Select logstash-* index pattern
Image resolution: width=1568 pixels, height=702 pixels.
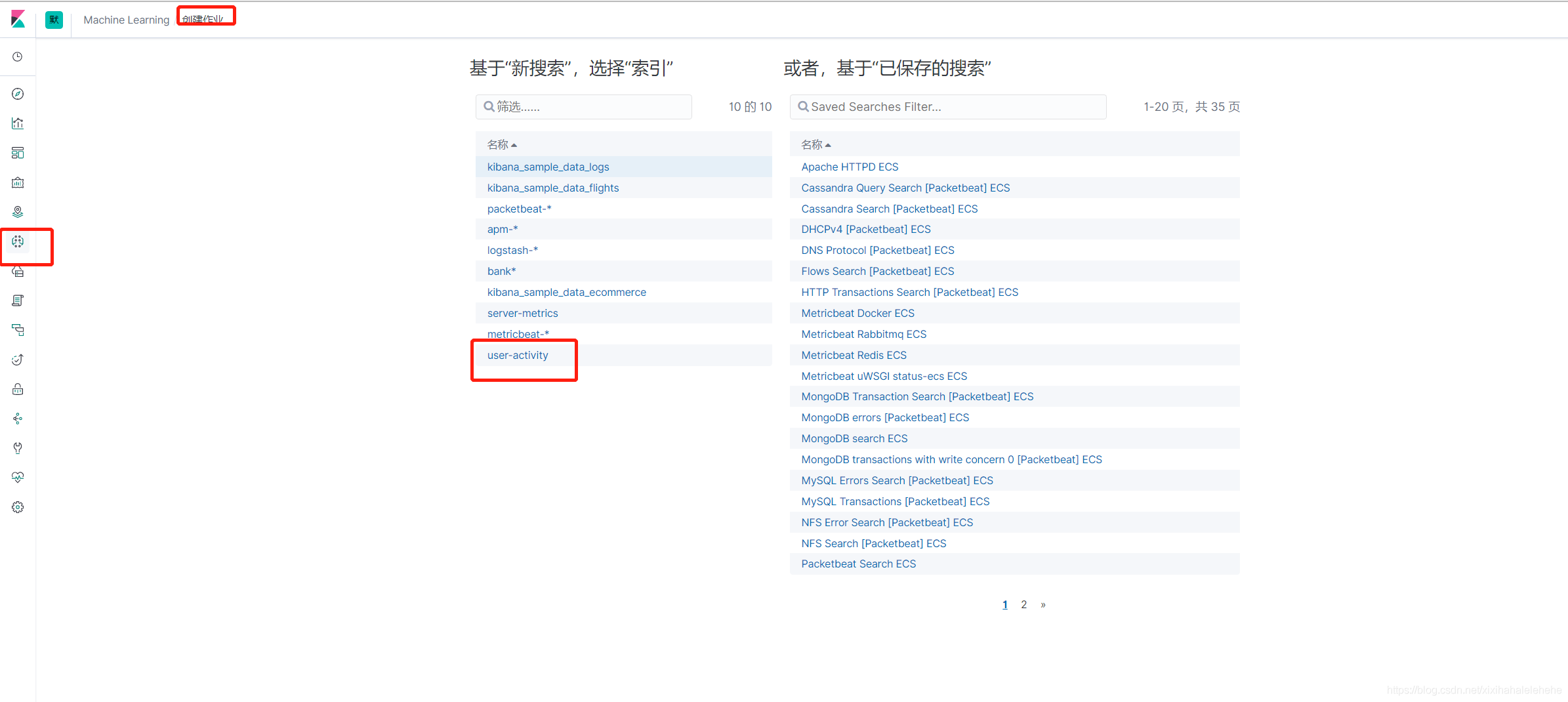(512, 250)
